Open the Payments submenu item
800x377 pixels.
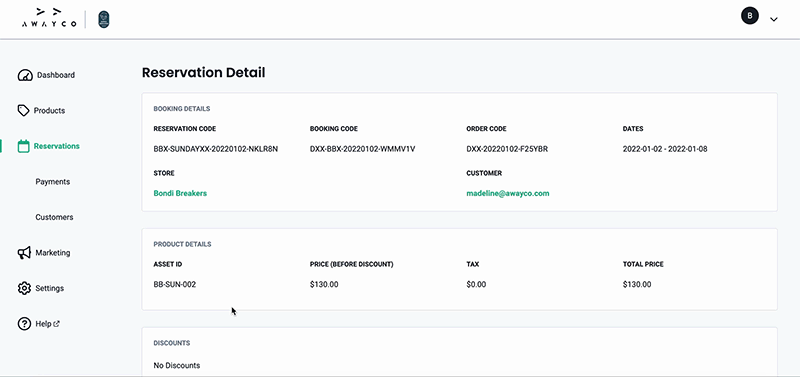(x=53, y=182)
